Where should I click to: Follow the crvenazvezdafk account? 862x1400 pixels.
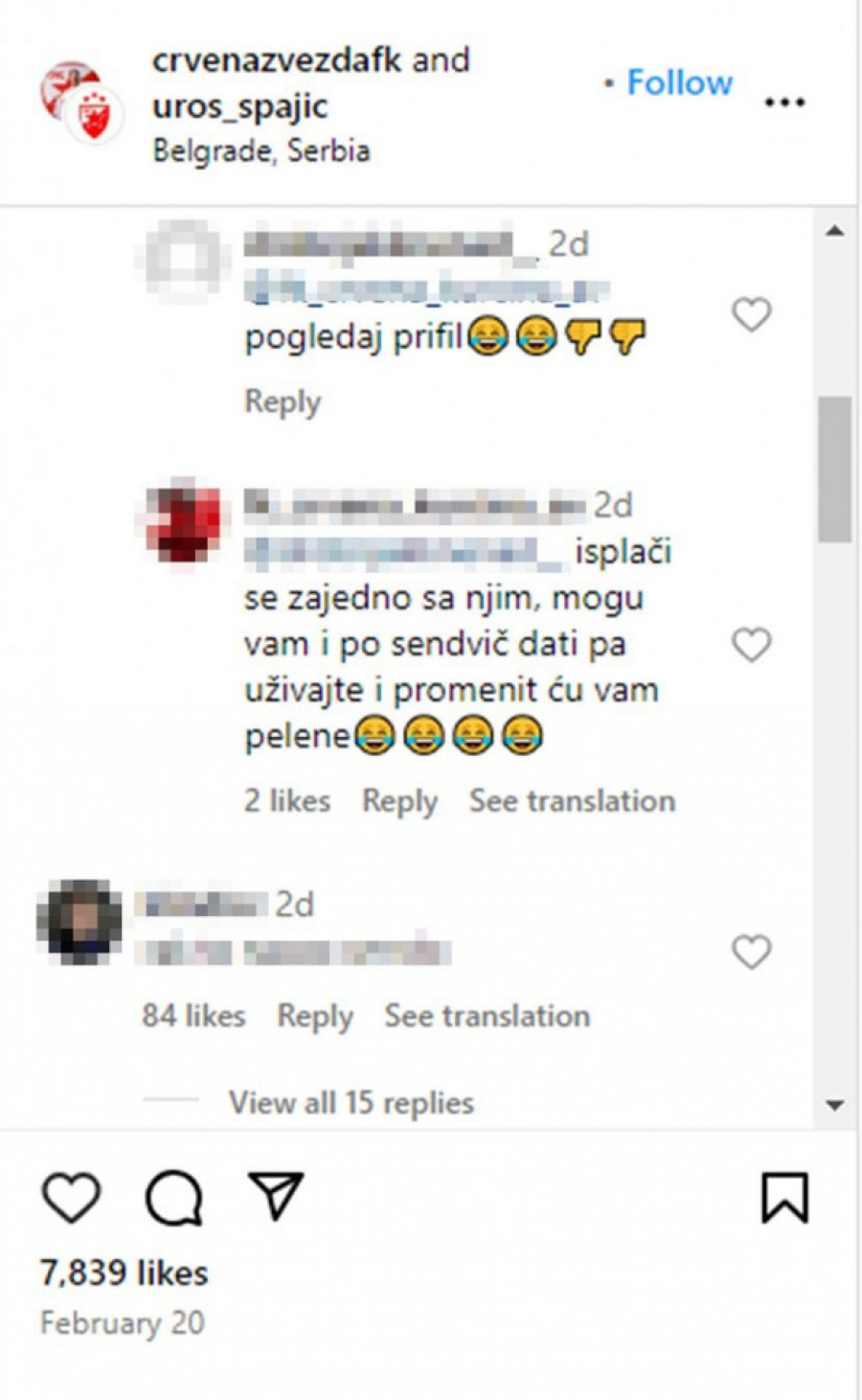tap(679, 82)
